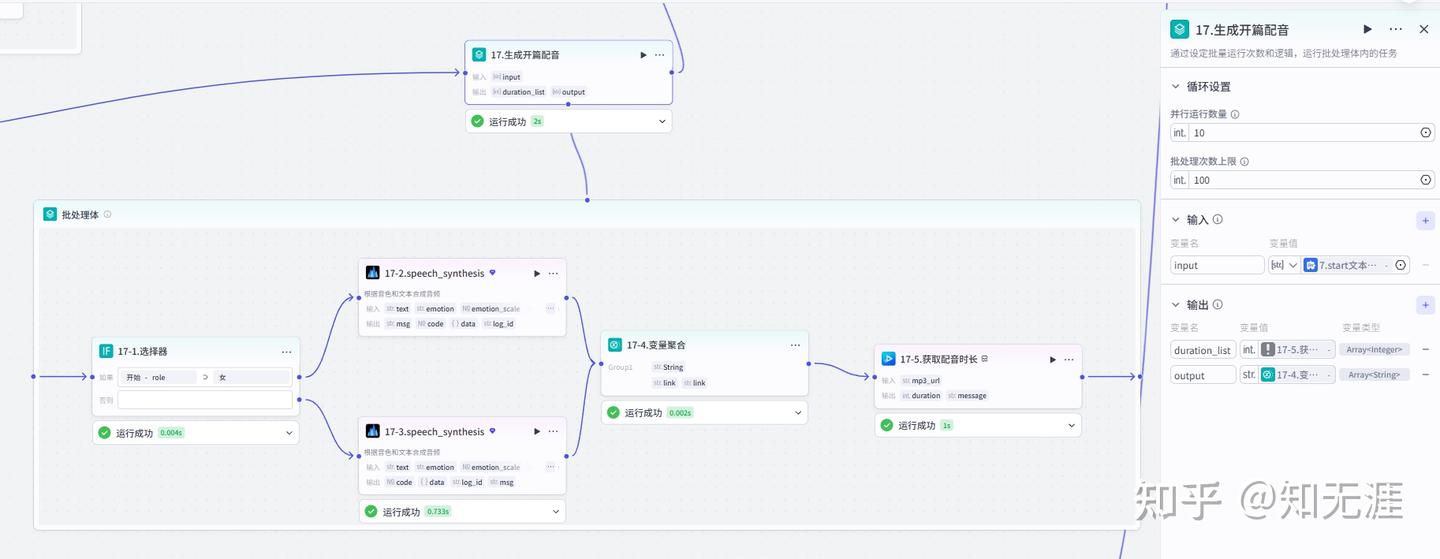Click the output variable name field
Image resolution: width=1440 pixels, height=559 pixels.
click(1203, 376)
